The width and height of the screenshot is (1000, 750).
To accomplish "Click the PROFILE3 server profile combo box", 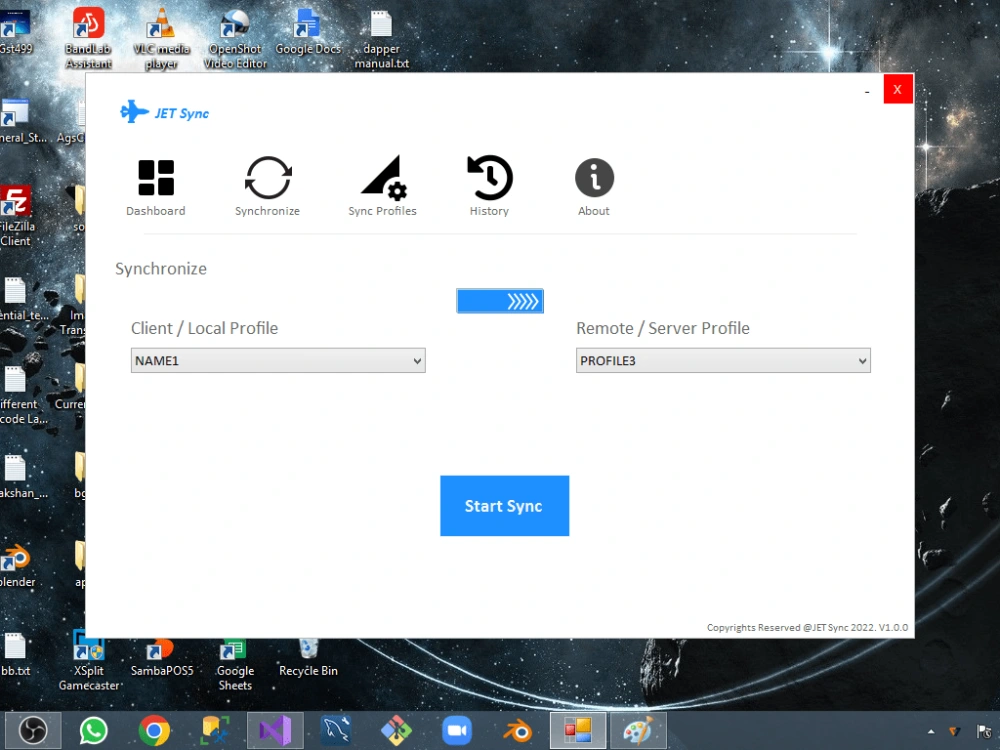I will point(723,360).
